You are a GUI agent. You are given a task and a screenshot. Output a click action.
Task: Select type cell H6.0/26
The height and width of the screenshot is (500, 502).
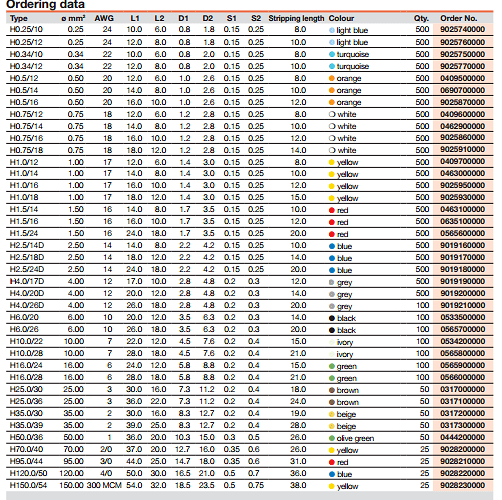(x=24, y=329)
